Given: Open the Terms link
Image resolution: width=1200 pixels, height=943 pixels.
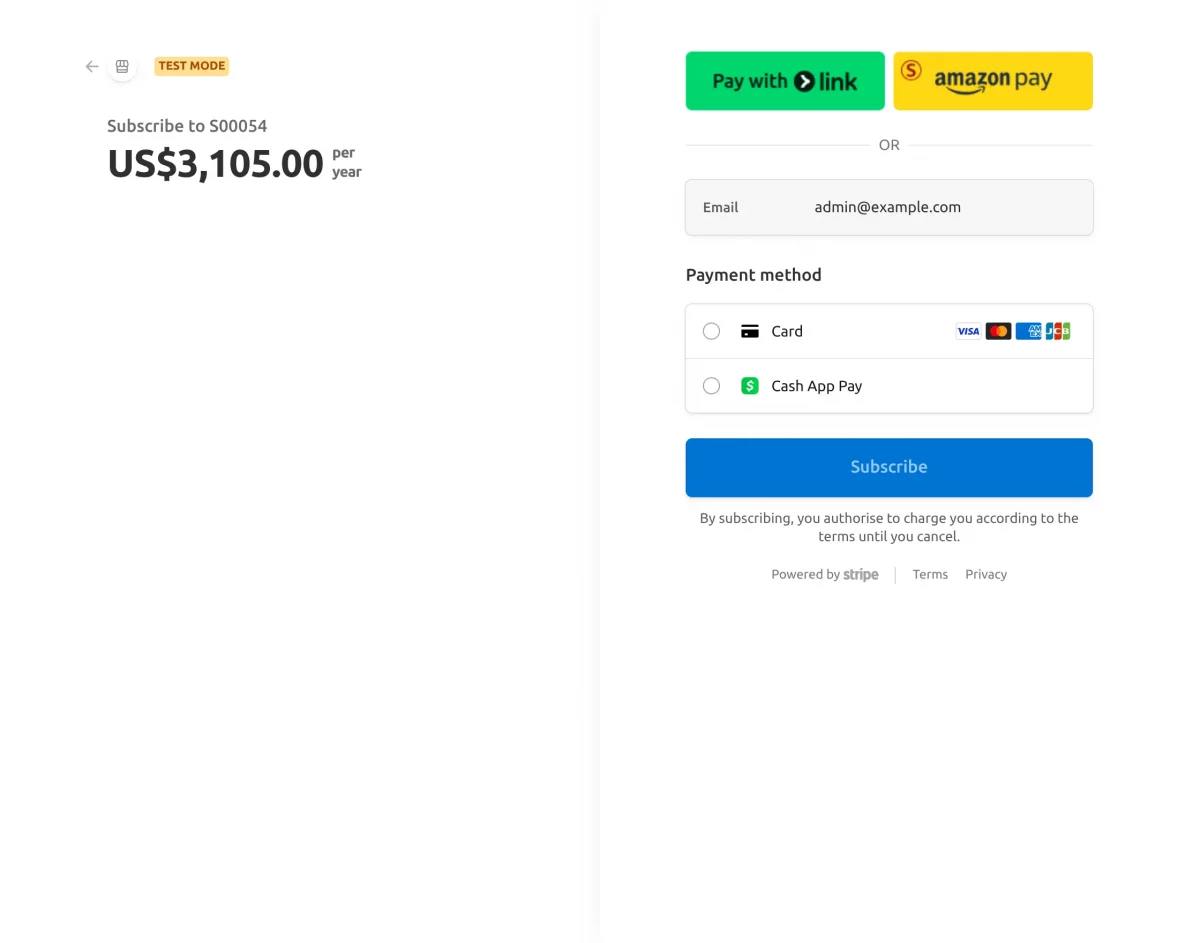Looking at the screenshot, I should (930, 574).
